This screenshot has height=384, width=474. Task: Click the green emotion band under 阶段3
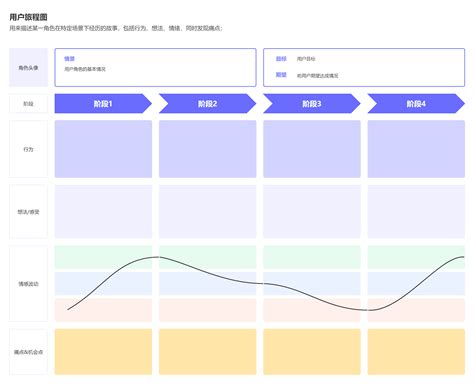(312, 257)
